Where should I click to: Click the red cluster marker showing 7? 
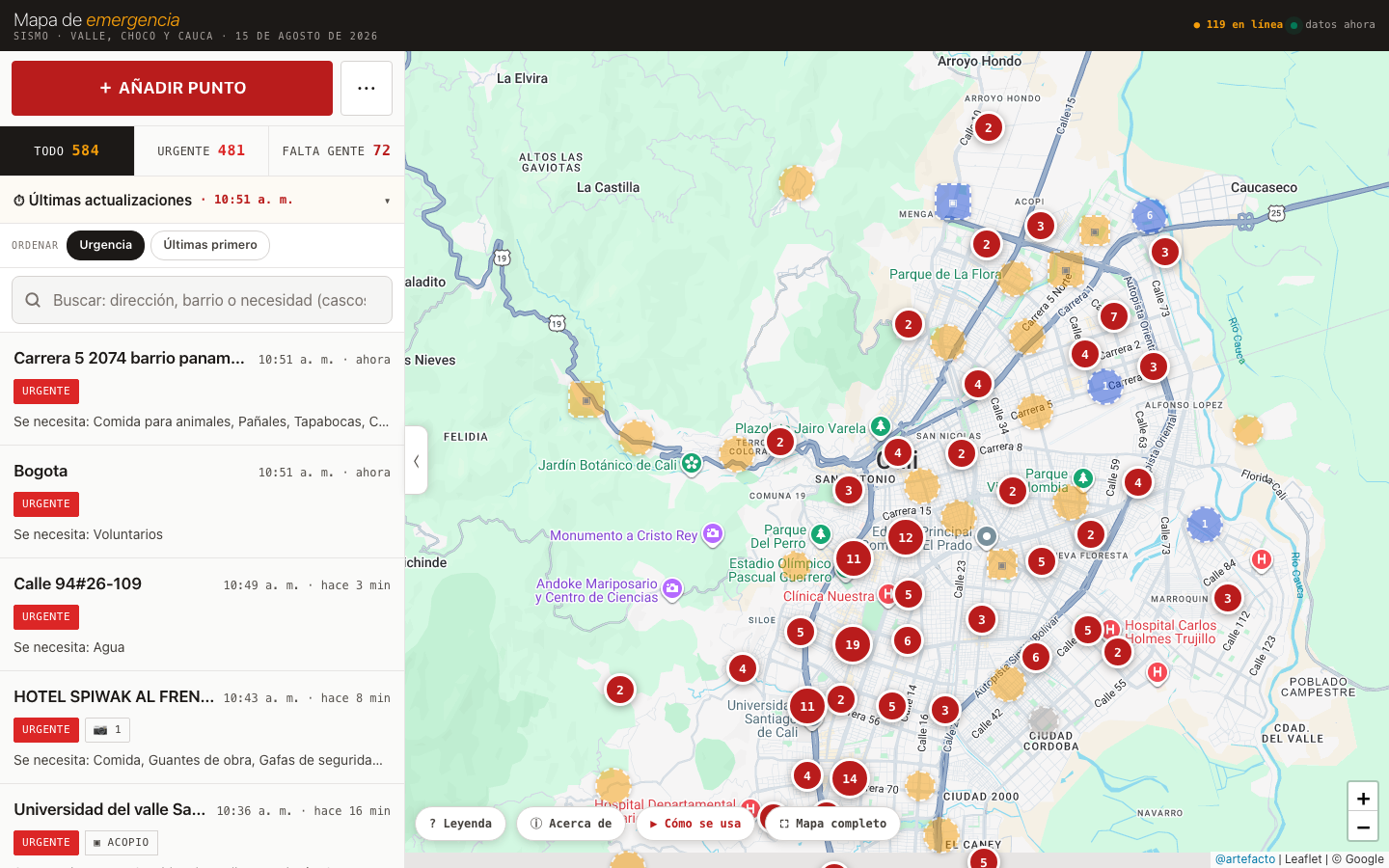tap(1114, 316)
